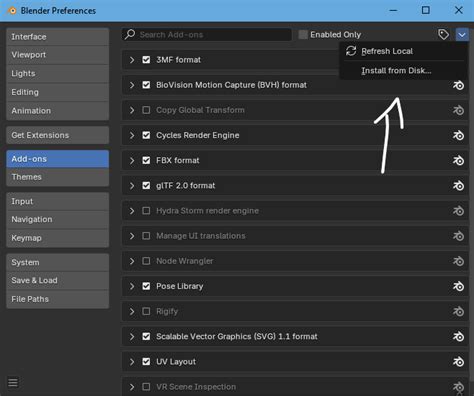Enable the Node Wrangler add-on
474x396 pixels.
click(x=146, y=261)
